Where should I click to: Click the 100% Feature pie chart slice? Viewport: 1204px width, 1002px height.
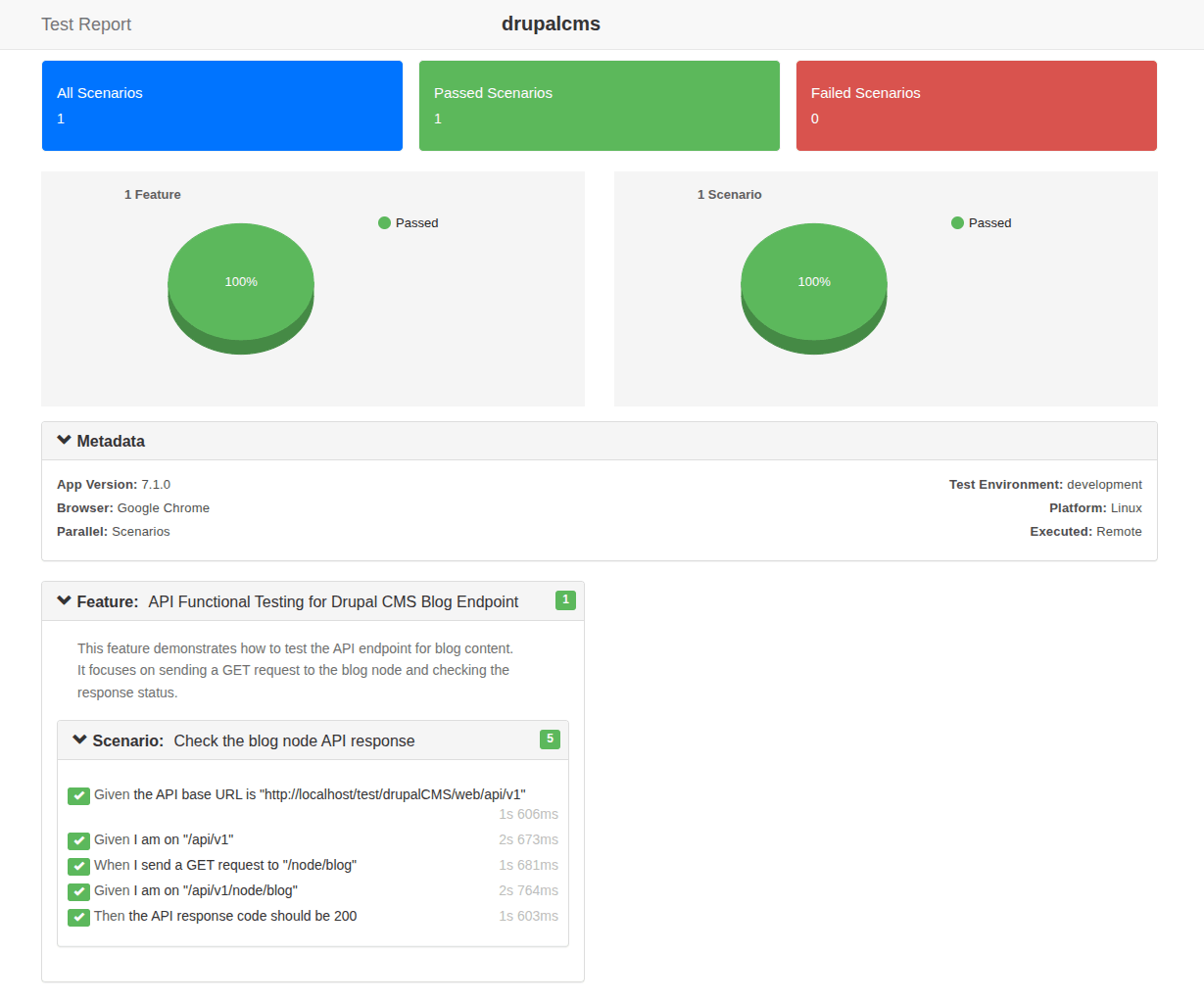point(241,282)
